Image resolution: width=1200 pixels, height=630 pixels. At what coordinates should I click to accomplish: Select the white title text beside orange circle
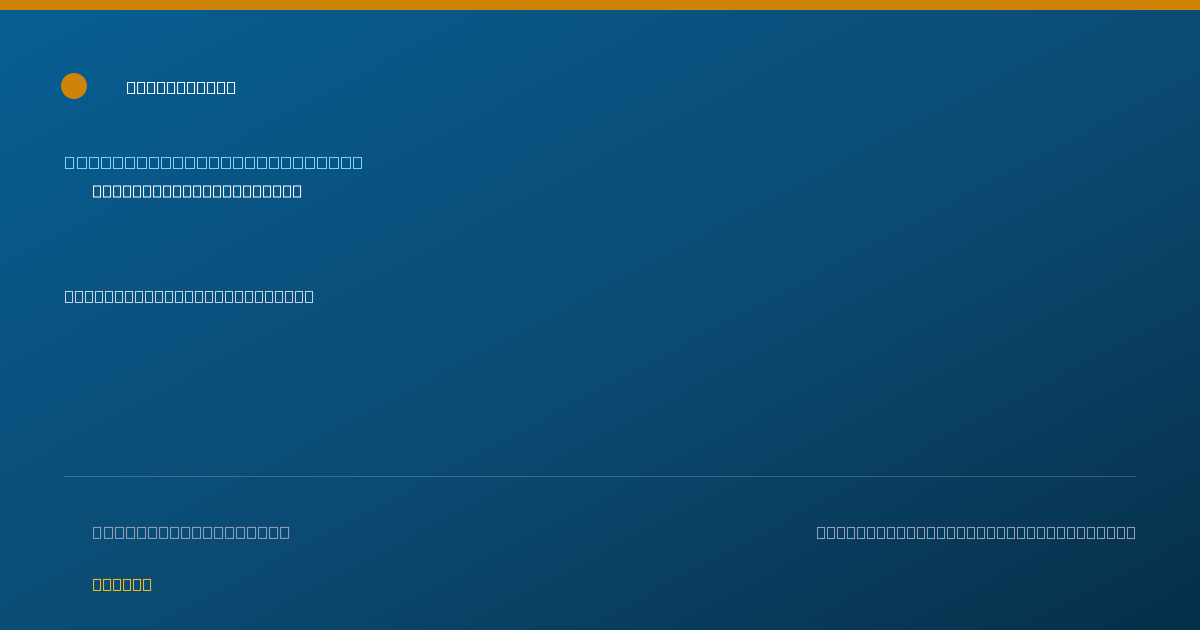(x=181, y=88)
